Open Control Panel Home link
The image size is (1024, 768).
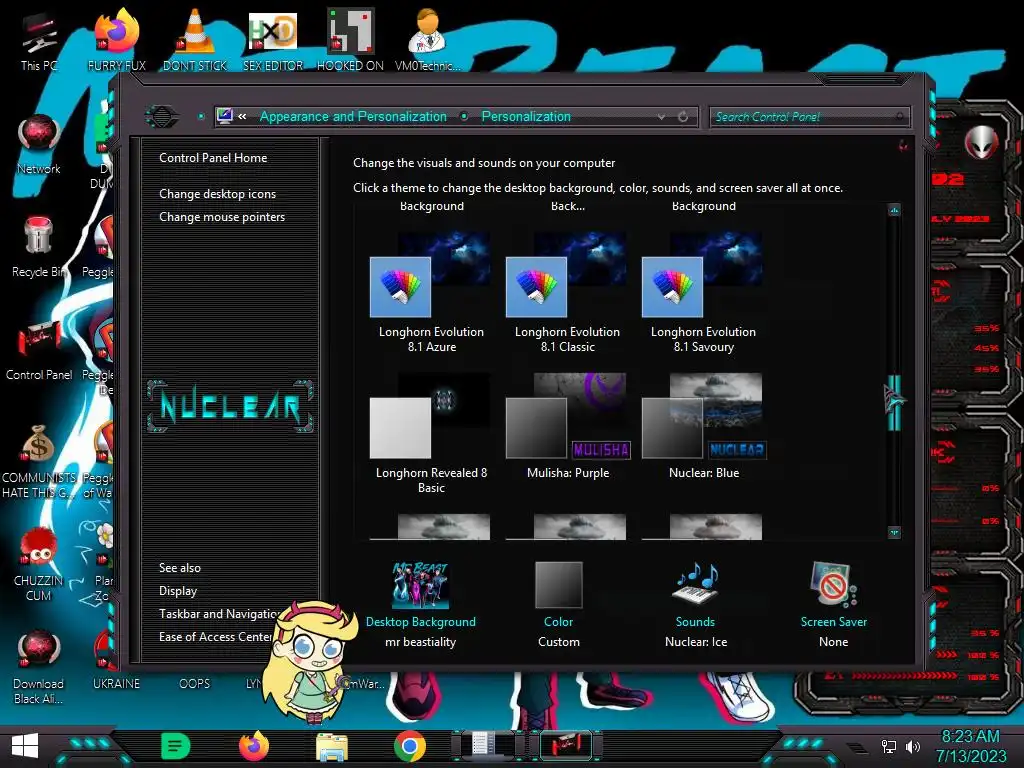pyautogui.click(x=213, y=158)
